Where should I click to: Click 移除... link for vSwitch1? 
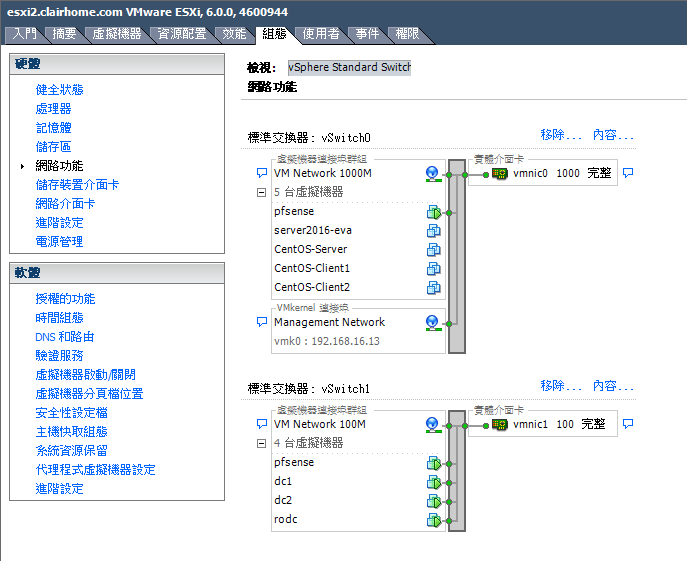[x=561, y=386]
